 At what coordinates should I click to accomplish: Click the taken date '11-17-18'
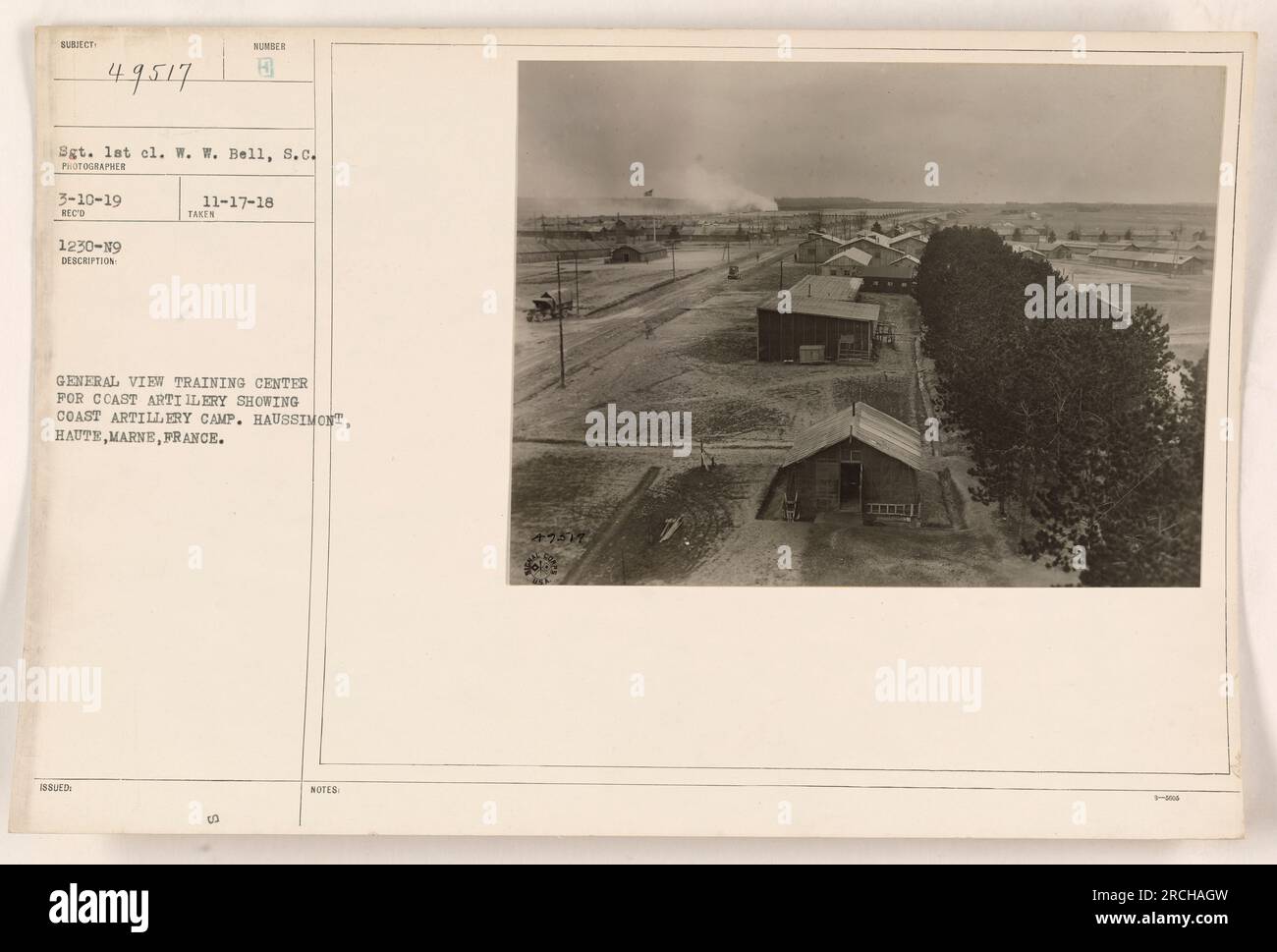[x=239, y=200]
